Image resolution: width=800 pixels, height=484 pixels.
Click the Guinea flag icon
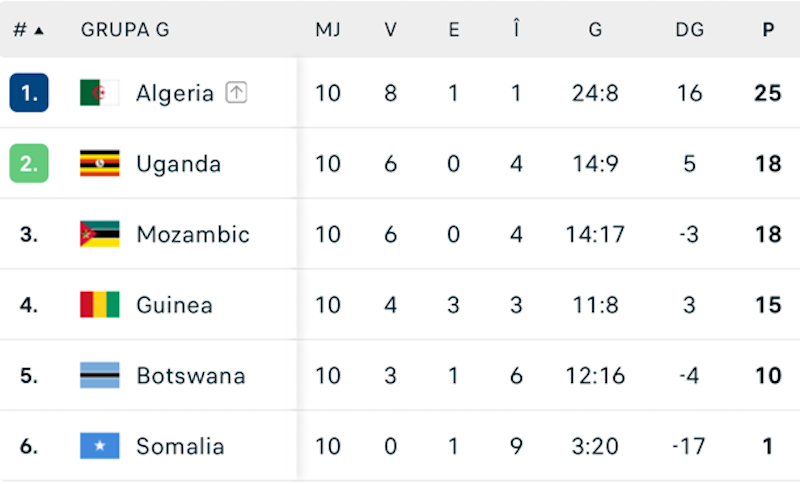100,305
